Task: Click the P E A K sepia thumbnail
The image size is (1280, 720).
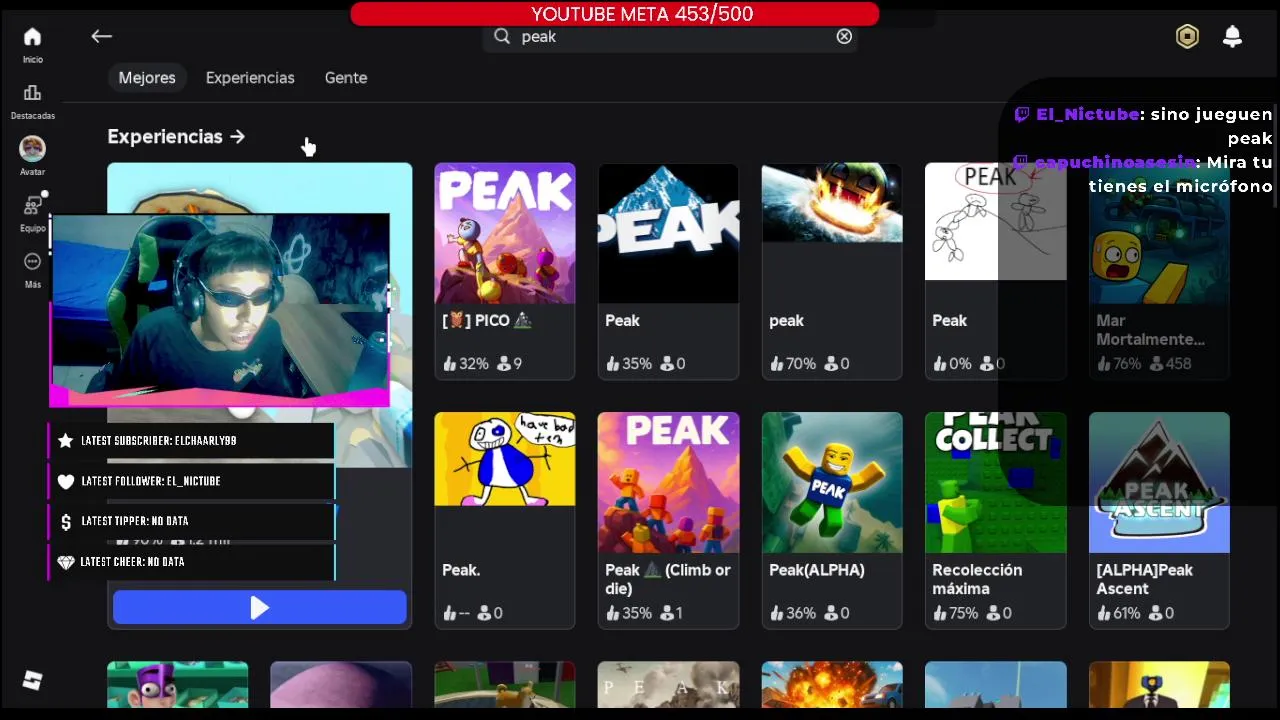Action: 668,685
